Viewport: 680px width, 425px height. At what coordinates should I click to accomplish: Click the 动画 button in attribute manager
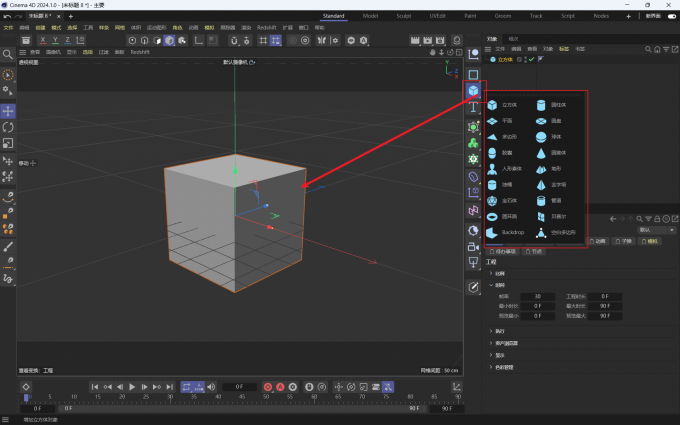(598, 242)
